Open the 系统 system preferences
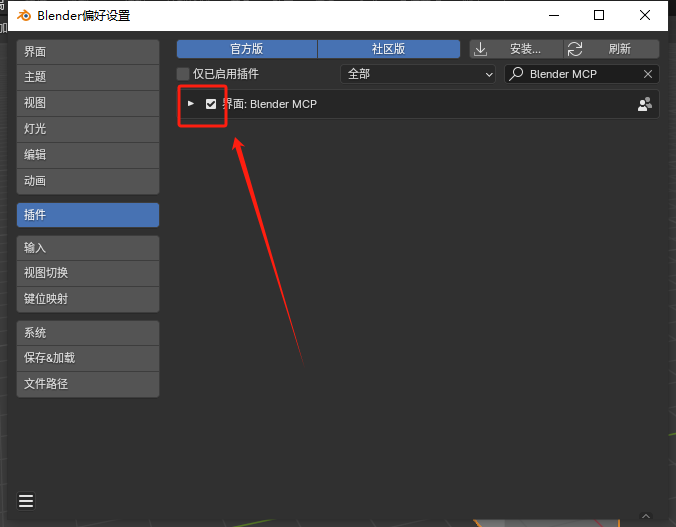Viewport: 676px width, 527px height. 88,333
